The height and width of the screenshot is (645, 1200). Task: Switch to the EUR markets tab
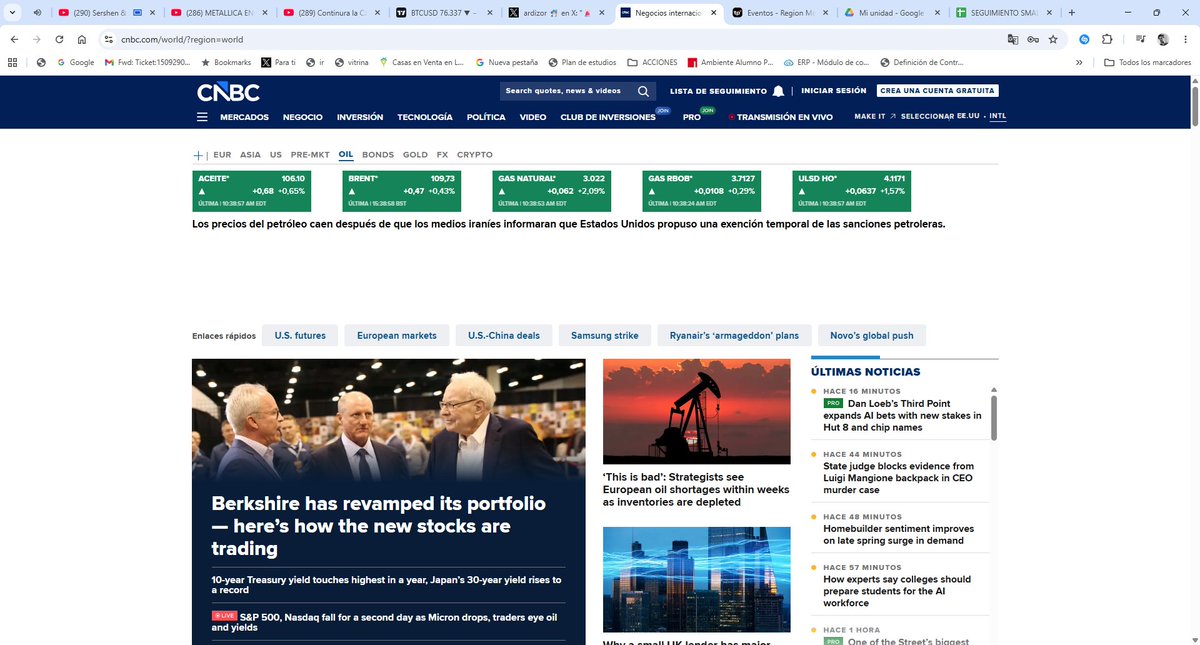[x=222, y=155]
